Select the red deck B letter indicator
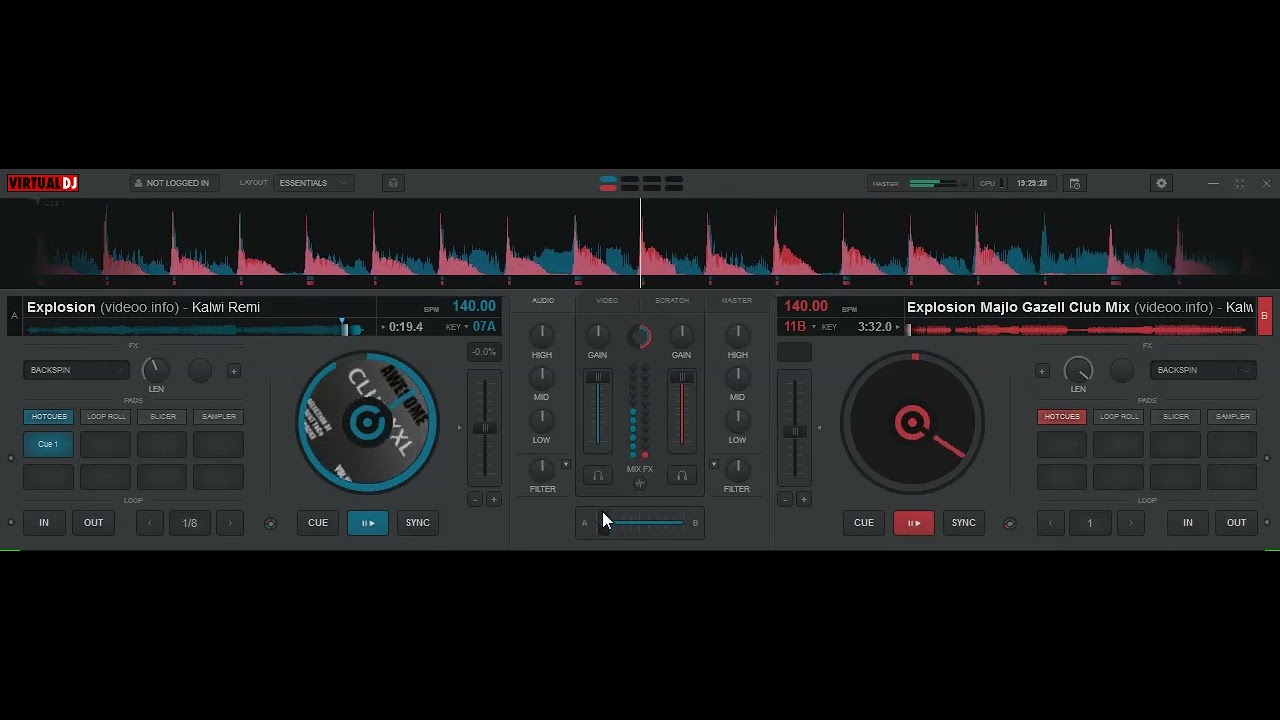Screen dimensions: 1280x720 tap(1264, 316)
